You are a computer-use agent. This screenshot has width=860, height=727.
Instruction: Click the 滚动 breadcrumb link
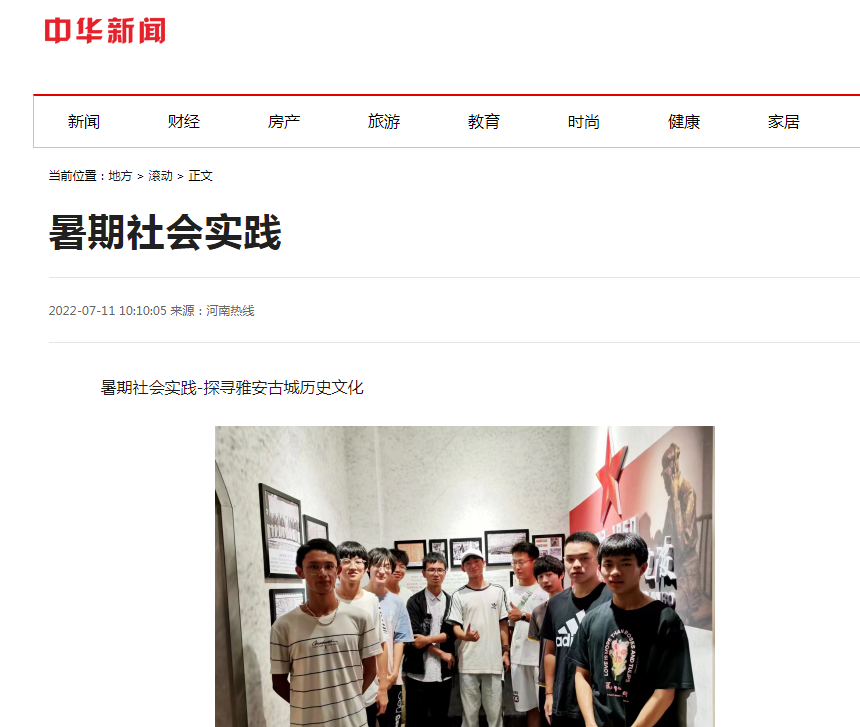(160, 176)
